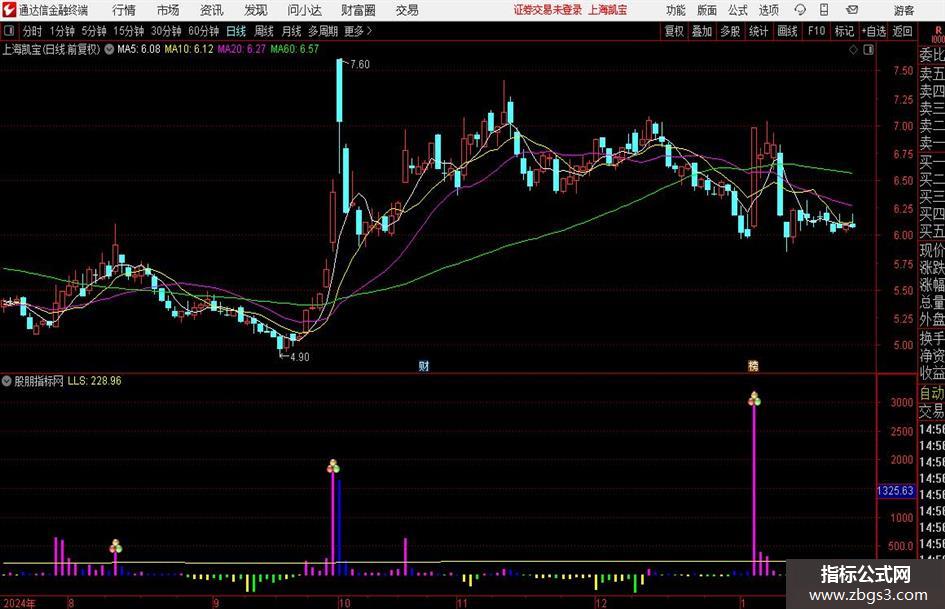Viewport: 945px width, 609px height.
Task: Click the MA5: 6.08 label
Action: point(139,49)
